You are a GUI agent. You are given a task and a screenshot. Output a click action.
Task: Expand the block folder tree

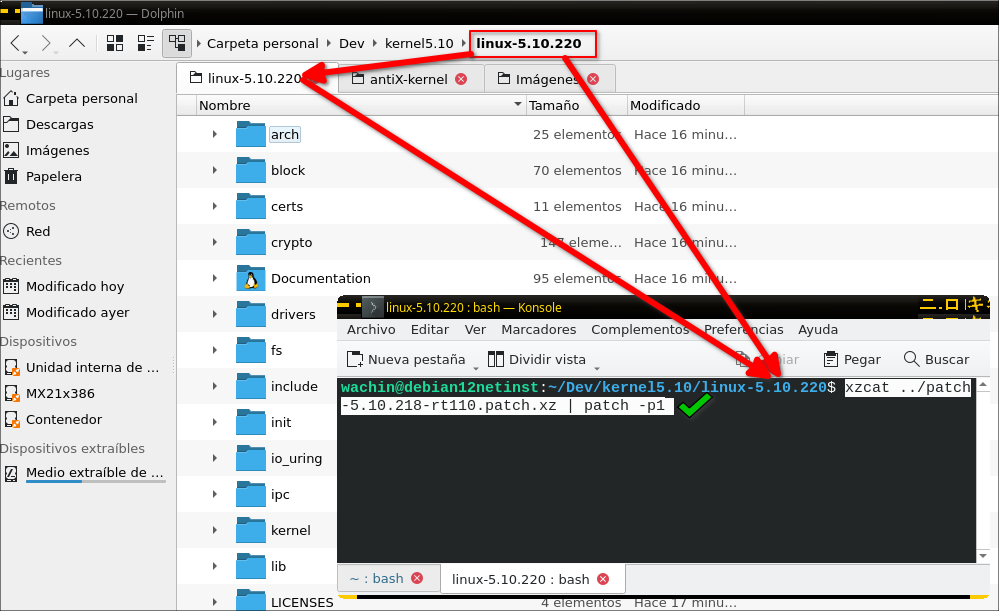[x=215, y=170]
